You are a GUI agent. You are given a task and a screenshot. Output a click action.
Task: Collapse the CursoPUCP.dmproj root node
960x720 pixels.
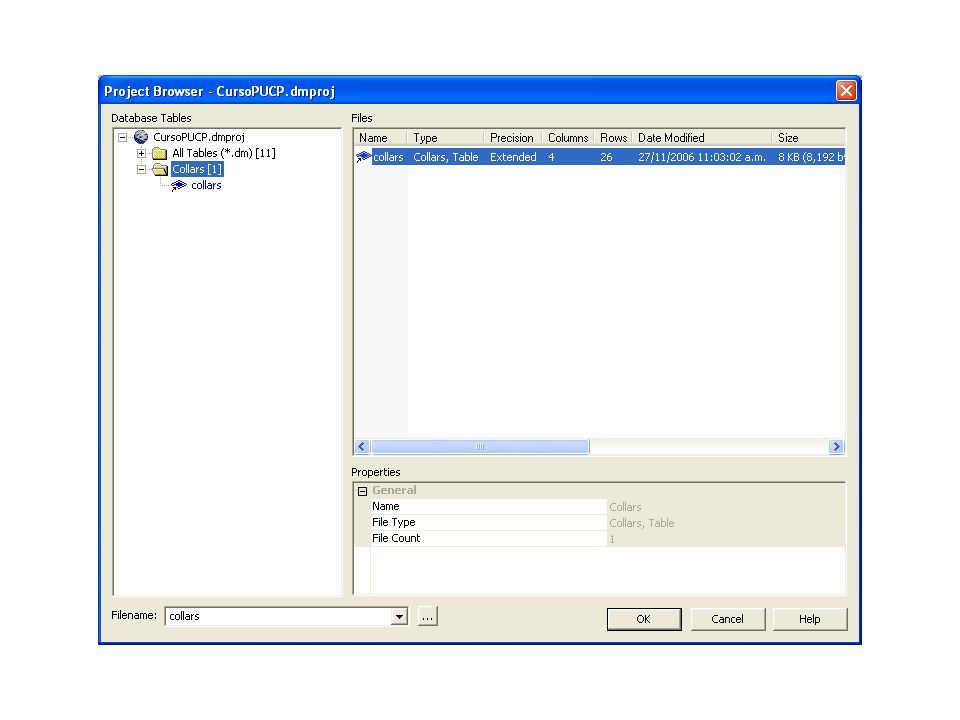pos(122,137)
